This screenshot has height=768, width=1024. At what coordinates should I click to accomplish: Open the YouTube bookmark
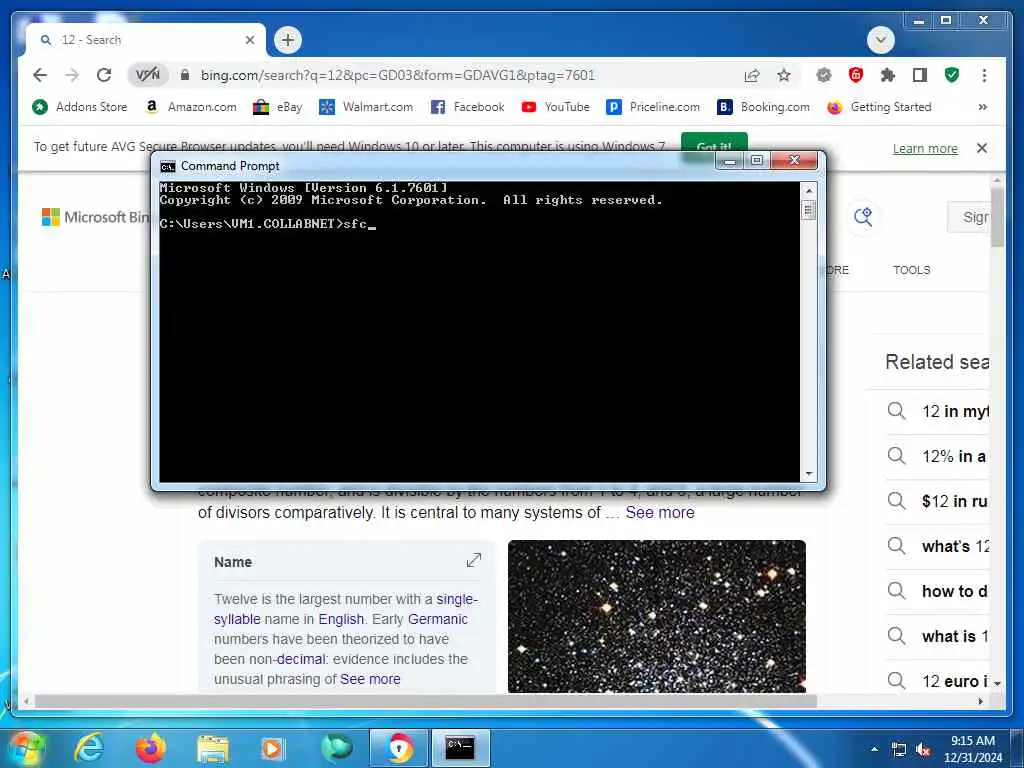coord(556,107)
